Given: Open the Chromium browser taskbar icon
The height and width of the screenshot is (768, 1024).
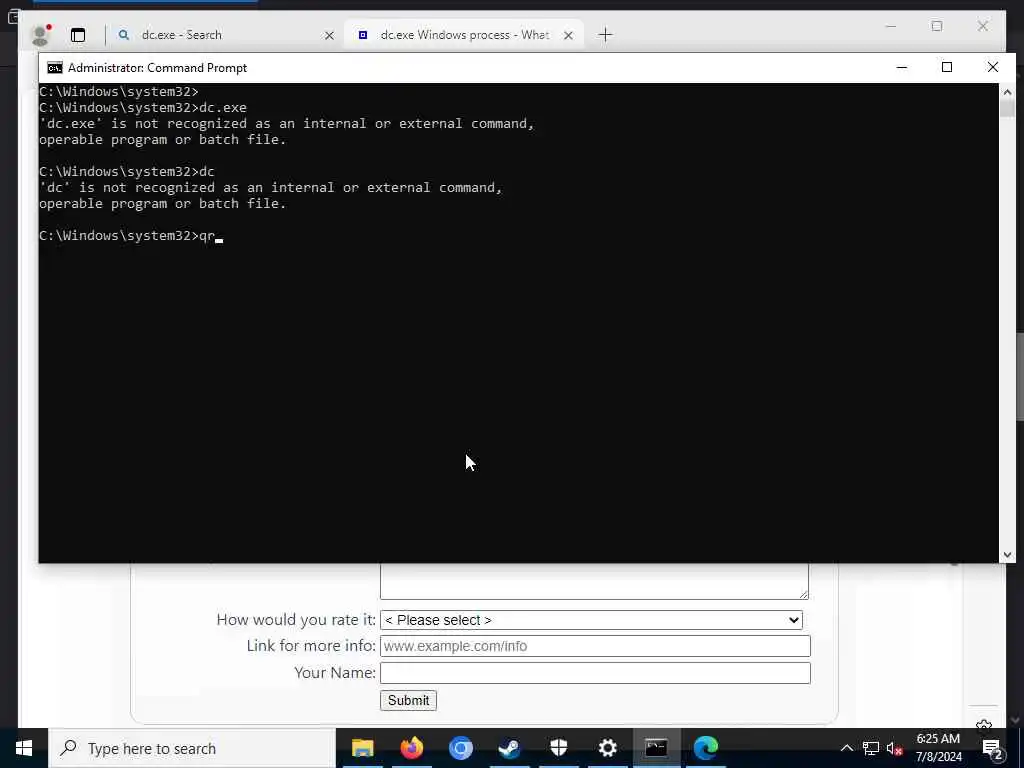Looking at the screenshot, I should (460, 748).
